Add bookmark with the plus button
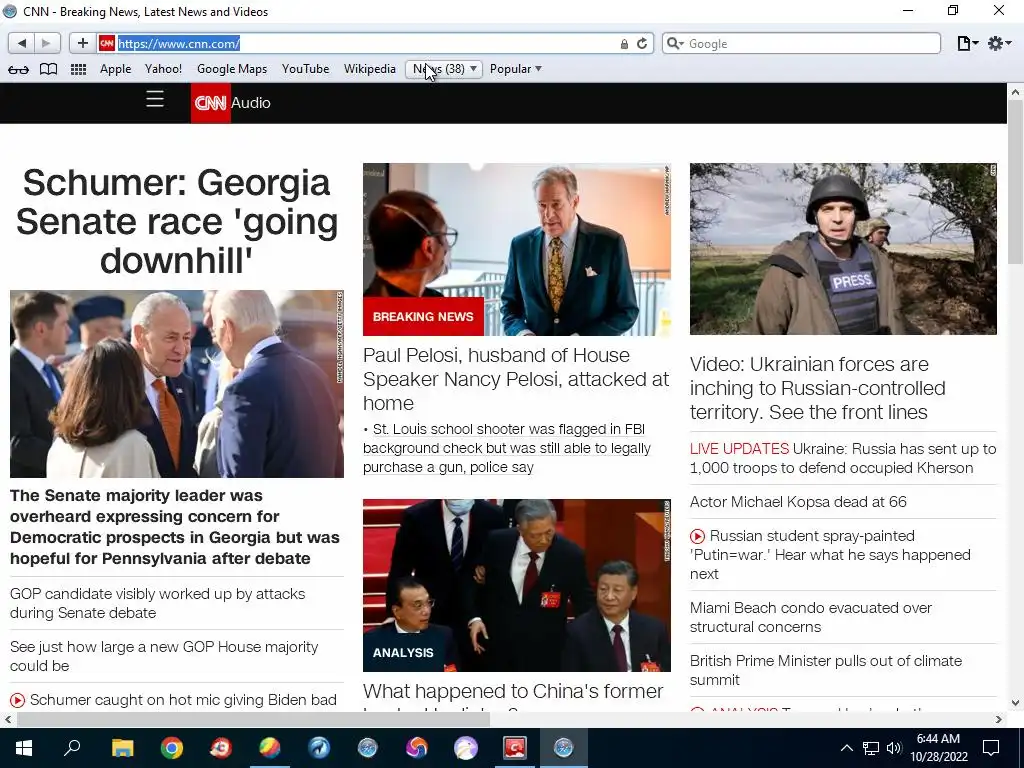The image size is (1024, 768). coord(82,43)
